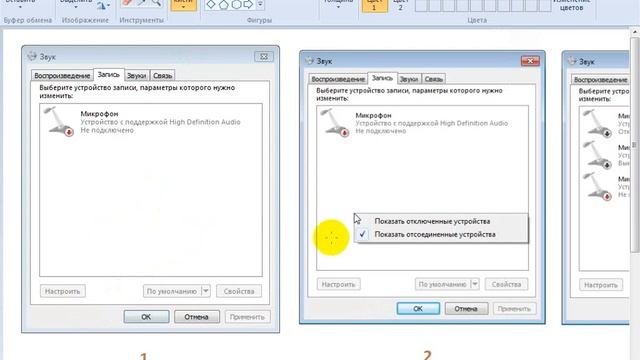Viewport: 640px width, 360px height.
Task: Click the speaker icon in left Звук title bar
Action: point(32,56)
